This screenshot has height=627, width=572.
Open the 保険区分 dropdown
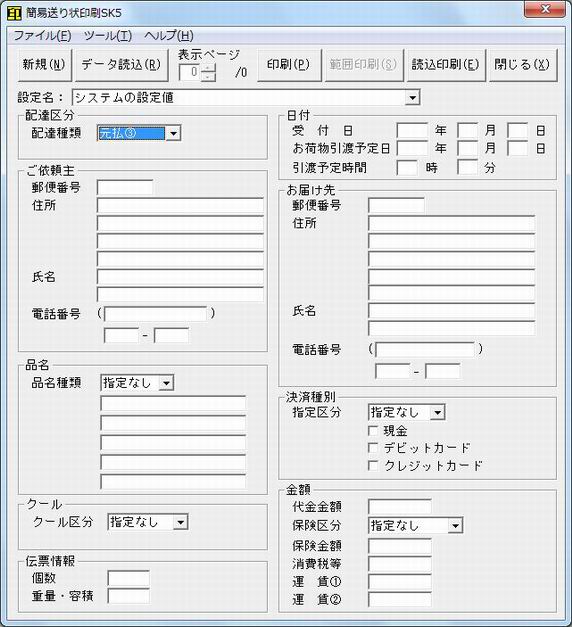pos(455,526)
